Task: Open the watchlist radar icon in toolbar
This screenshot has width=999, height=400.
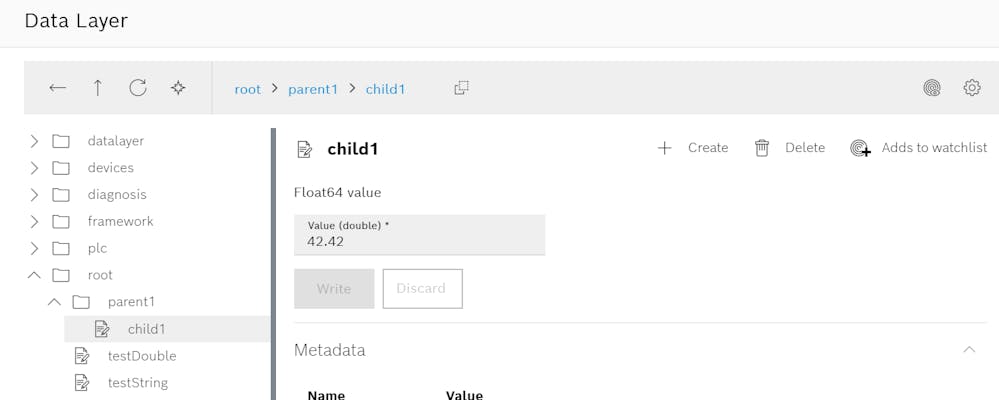Action: 932,88
